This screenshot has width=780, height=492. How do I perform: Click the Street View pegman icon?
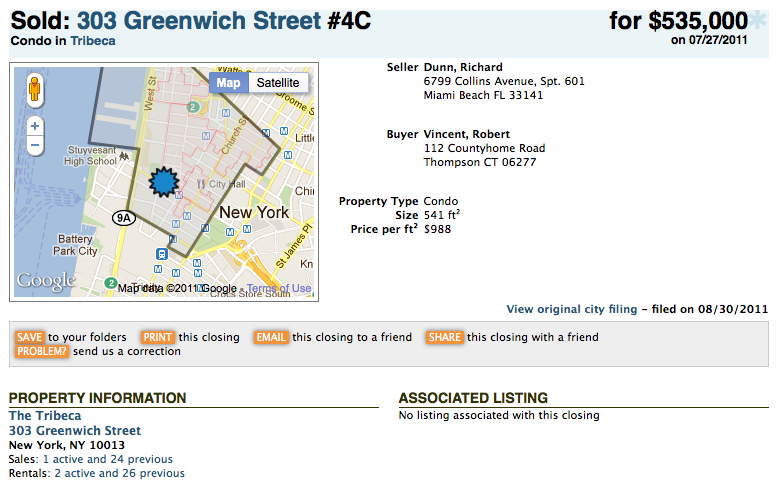pos(35,90)
